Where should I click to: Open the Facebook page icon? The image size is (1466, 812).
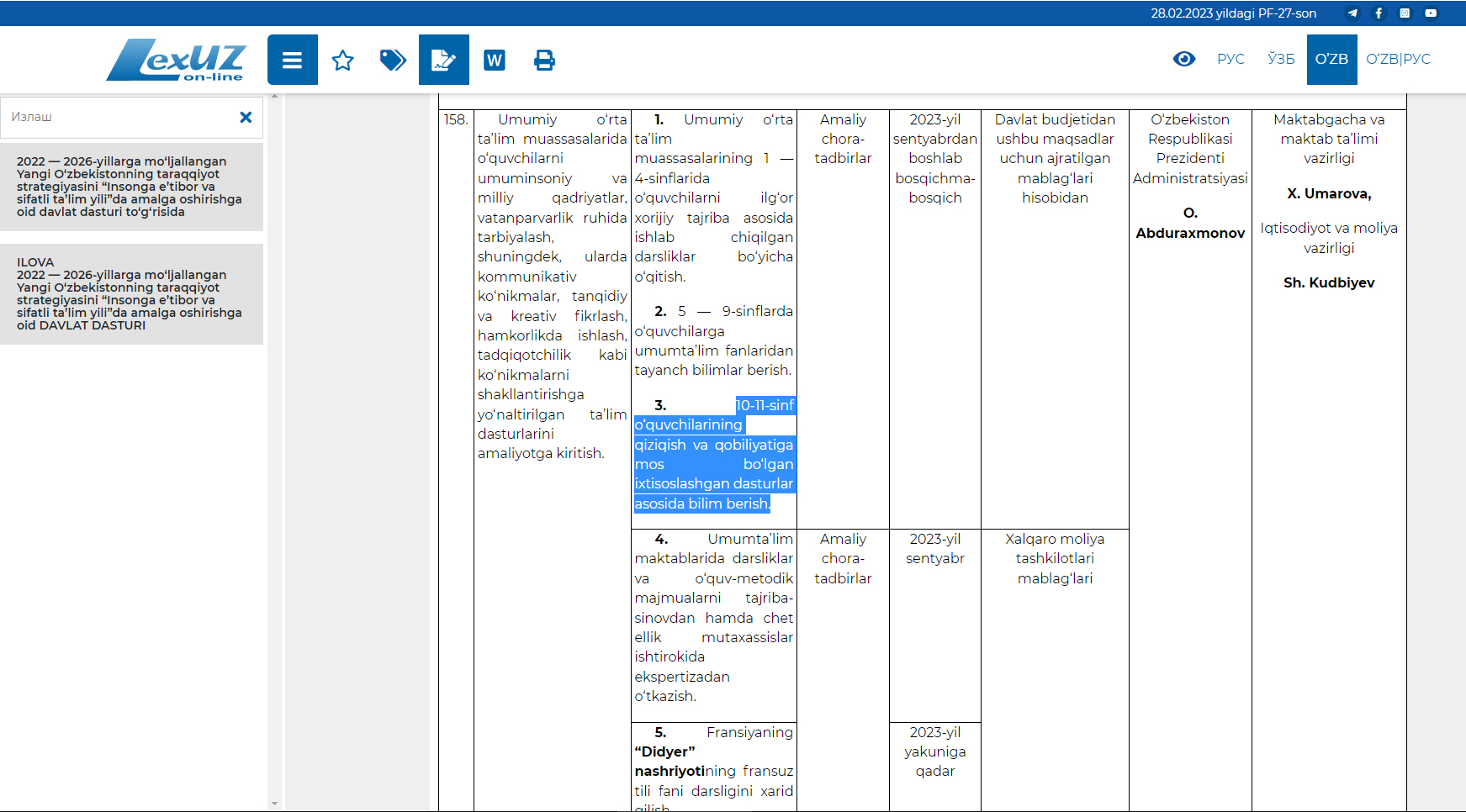click(x=1379, y=13)
